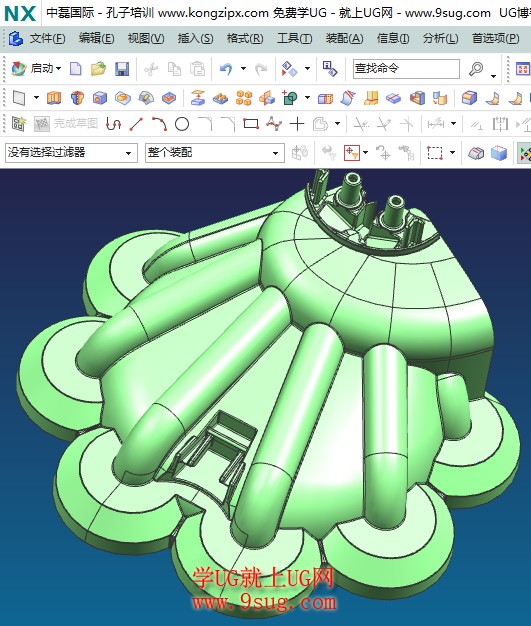Image resolution: width=531 pixels, height=626 pixels.
Task: Open the 整个装配 selection scope dropdown
Action: coord(215,153)
